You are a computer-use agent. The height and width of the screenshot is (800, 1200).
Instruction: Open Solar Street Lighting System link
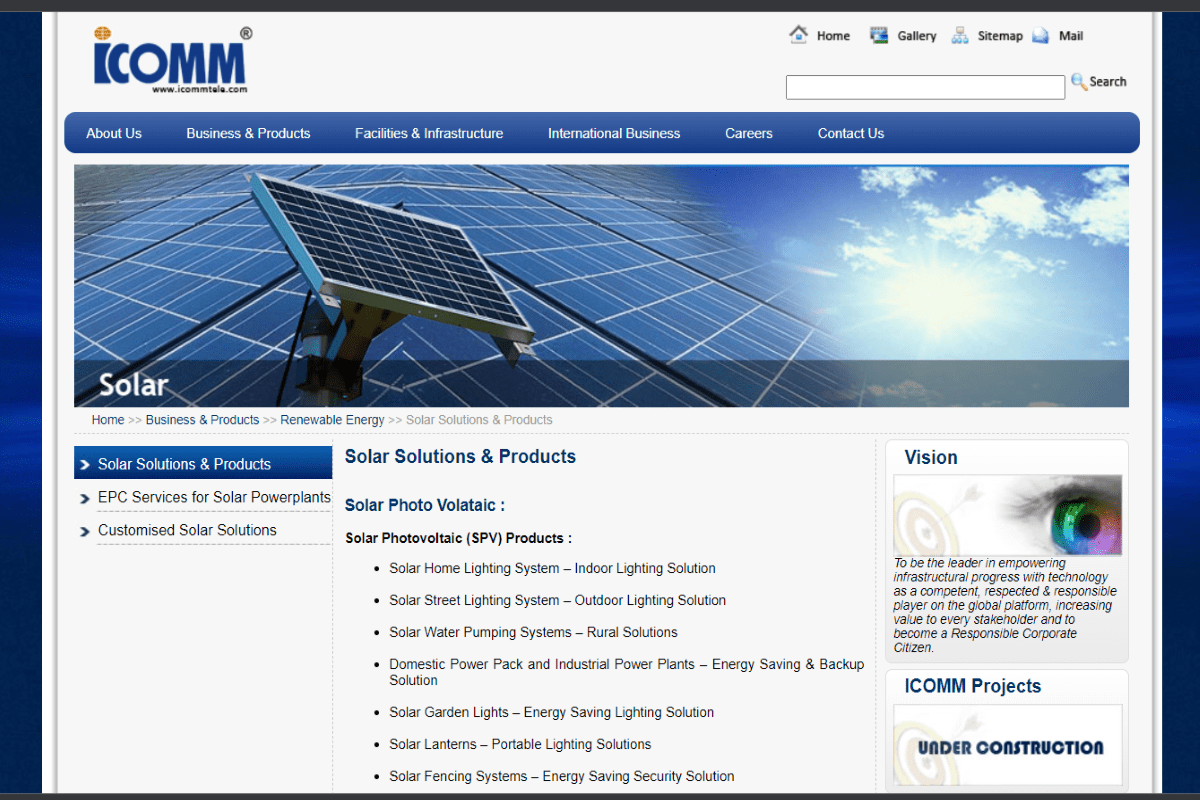click(558, 600)
